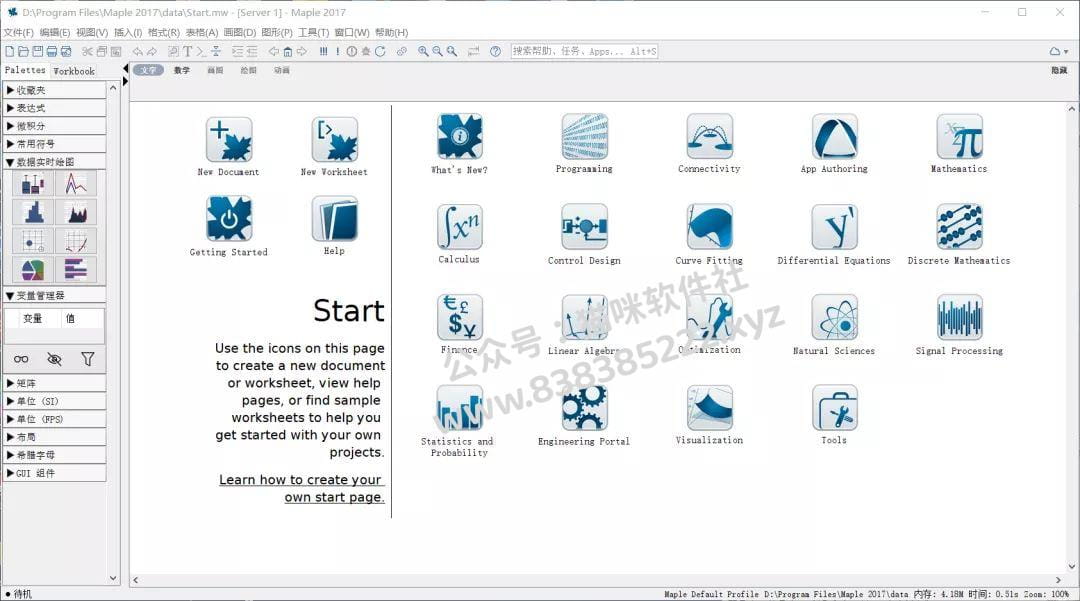
Task: Expand the 常用符号 palette
Action: coord(54,144)
